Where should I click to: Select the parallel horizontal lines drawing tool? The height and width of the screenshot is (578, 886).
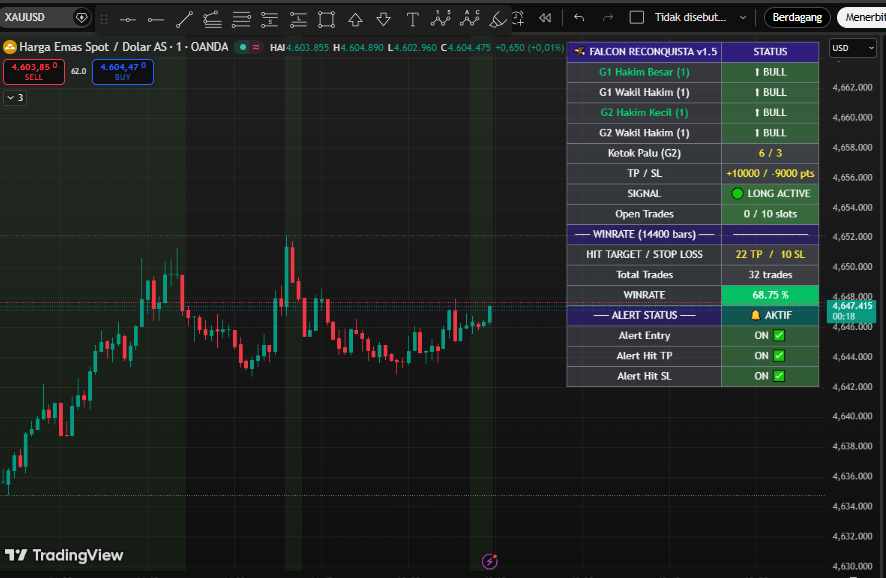click(x=241, y=20)
